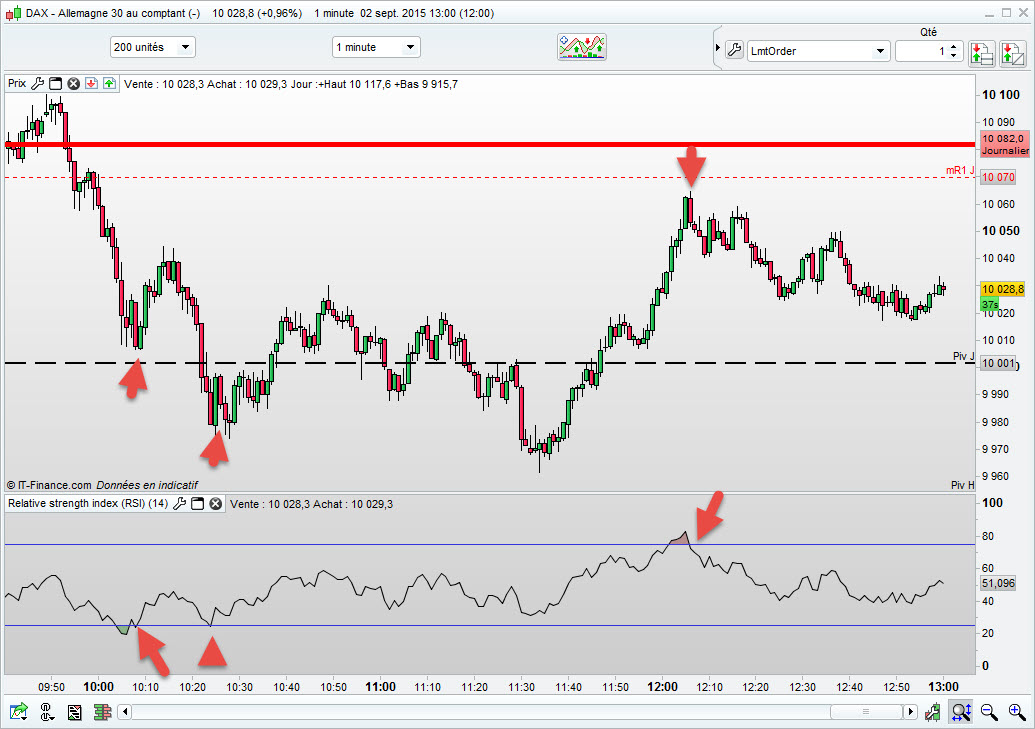Open RSI indicator wrench settings
1035x729 pixels.
point(179,504)
